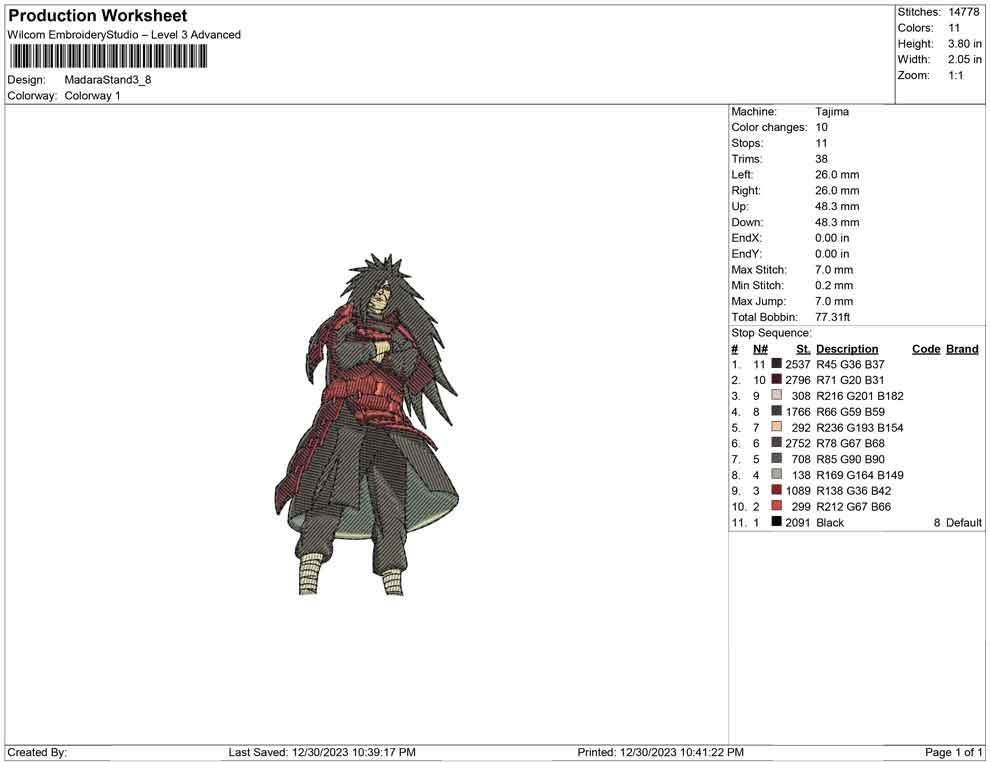
Task: Click 'R138 G36 B42' description text
Action: (854, 491)
